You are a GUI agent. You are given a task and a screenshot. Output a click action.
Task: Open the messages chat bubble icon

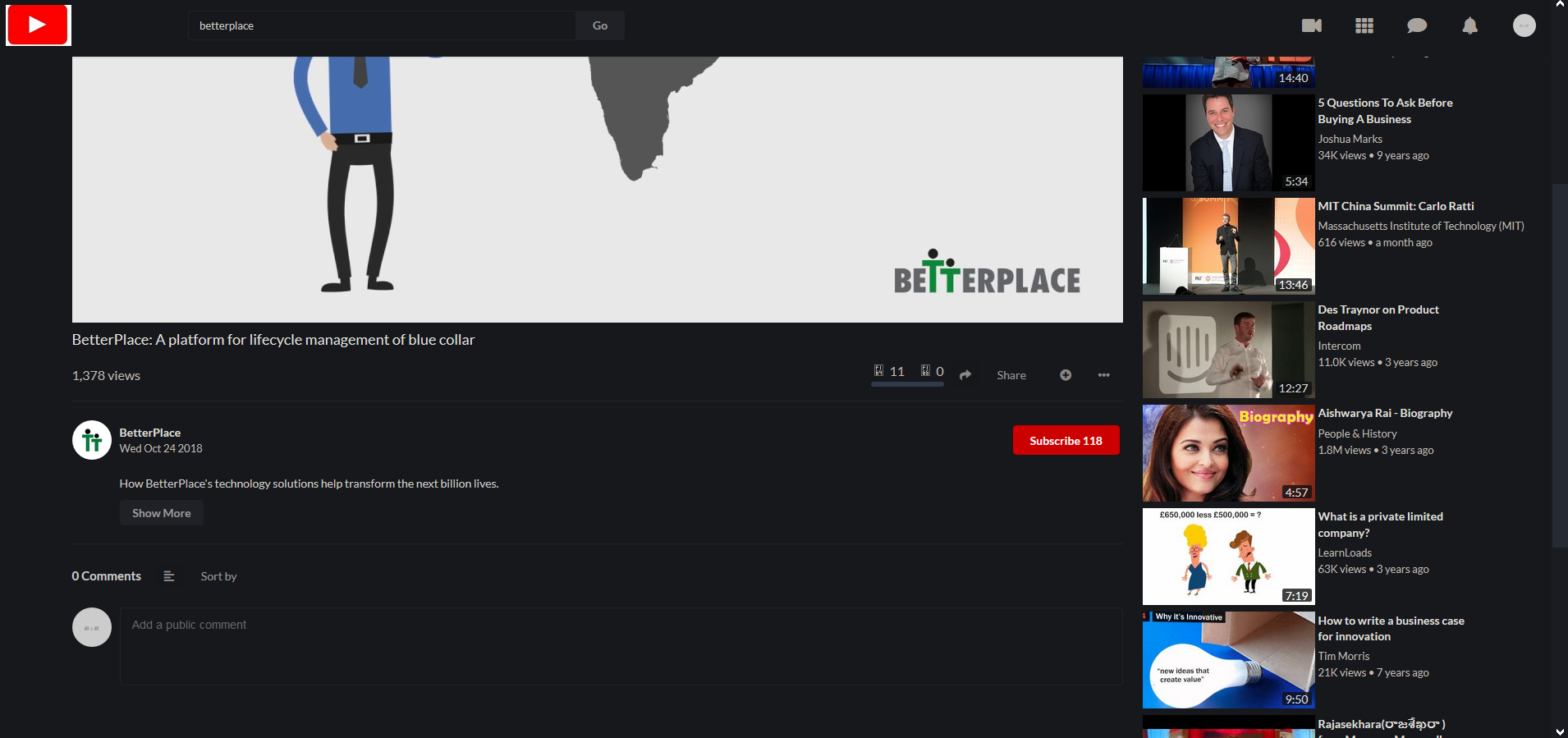tap(1417, 25)
